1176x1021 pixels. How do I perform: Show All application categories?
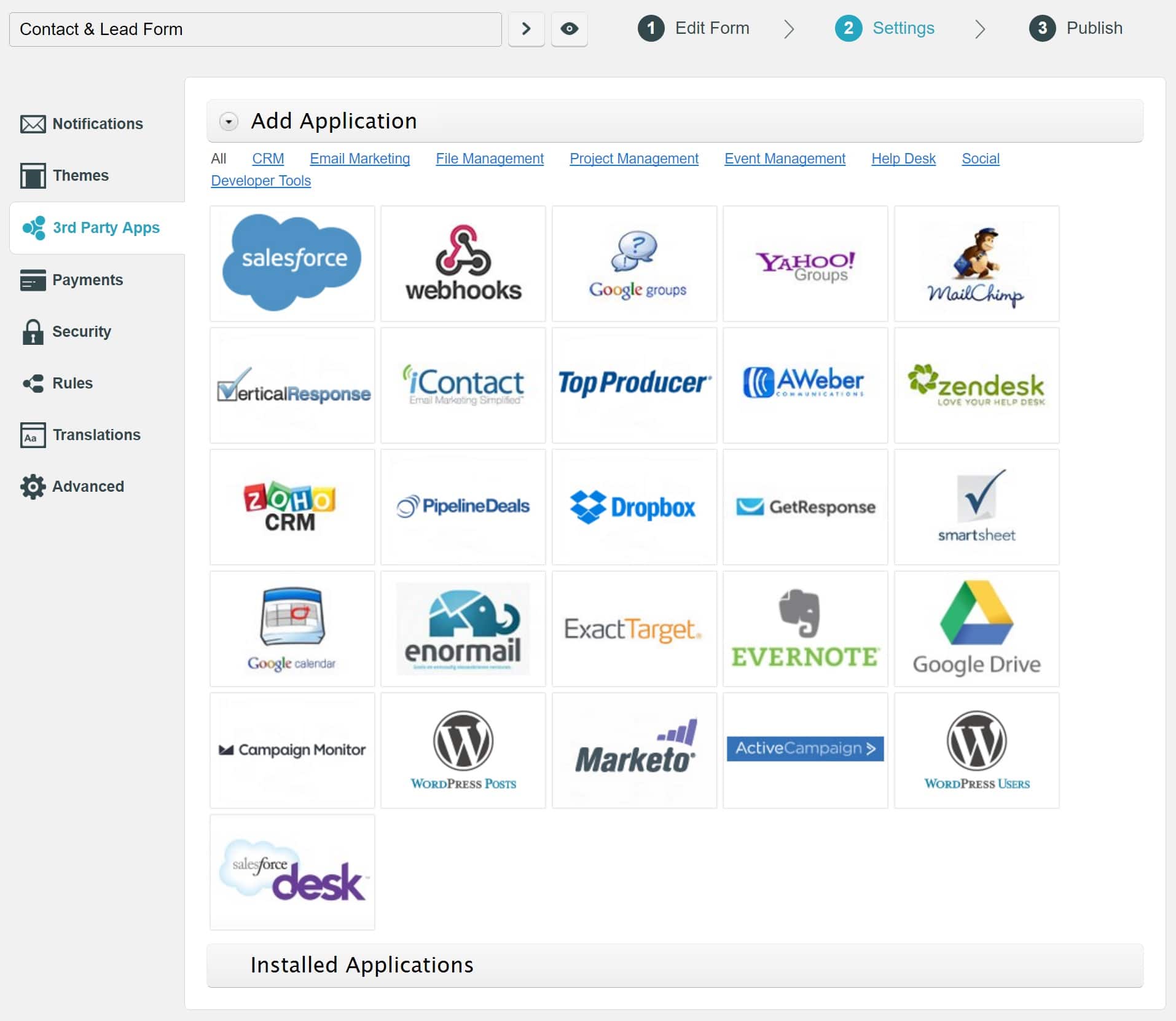pyautogui.click(x=218, y=159)
